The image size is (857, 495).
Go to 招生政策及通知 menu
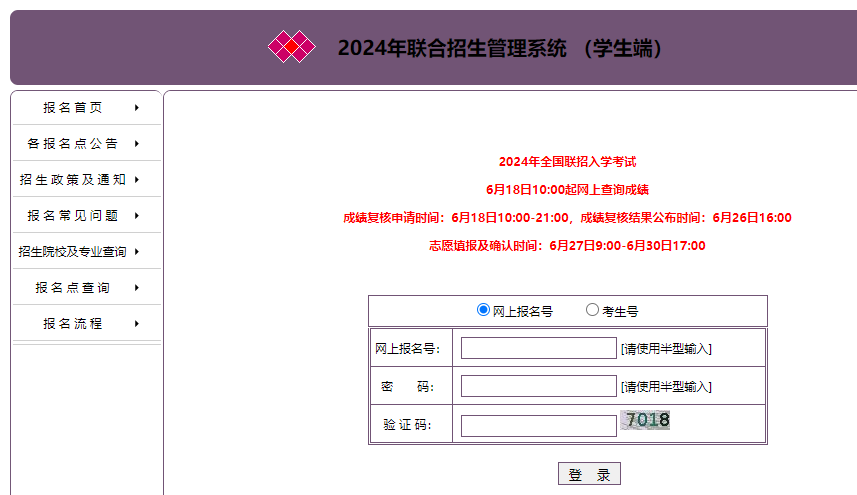(x=73, y=180)
